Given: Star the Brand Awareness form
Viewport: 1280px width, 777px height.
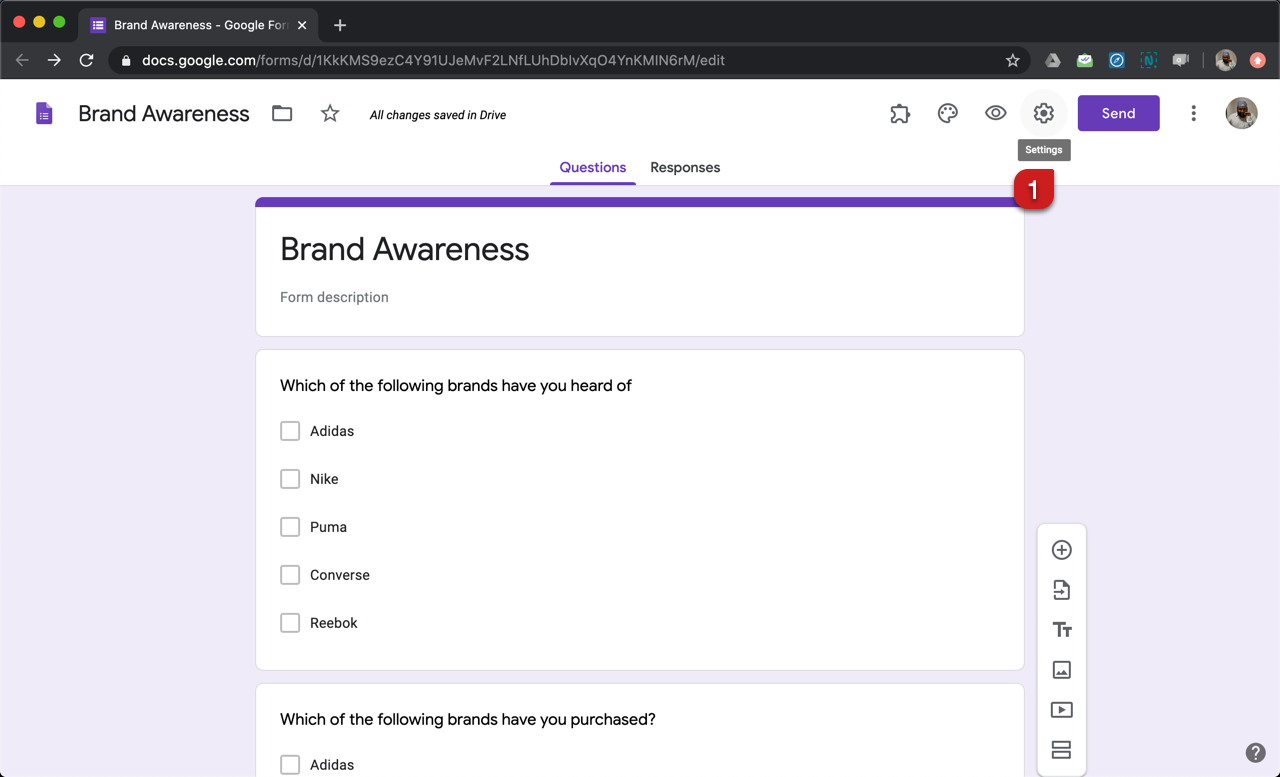Looking at the screenshot, I should [330, 113].
